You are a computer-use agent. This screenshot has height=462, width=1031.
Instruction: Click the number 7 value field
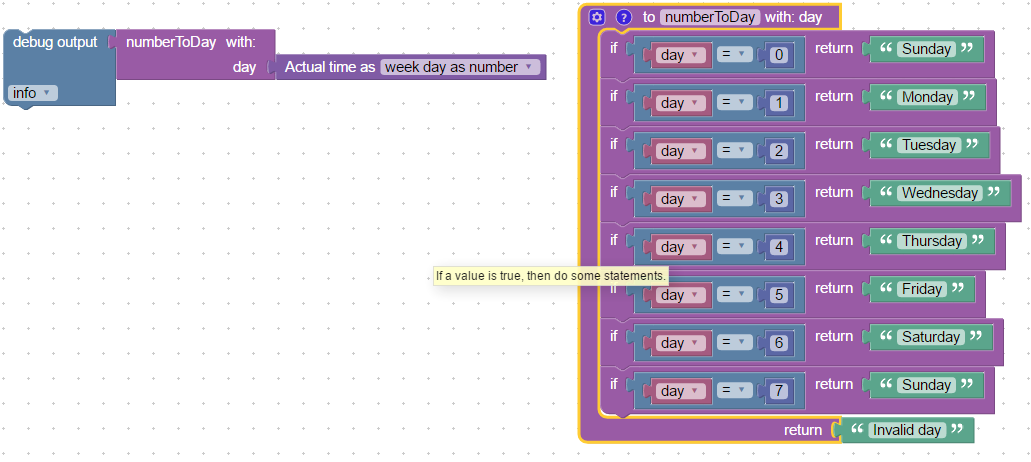click(779, 391)
